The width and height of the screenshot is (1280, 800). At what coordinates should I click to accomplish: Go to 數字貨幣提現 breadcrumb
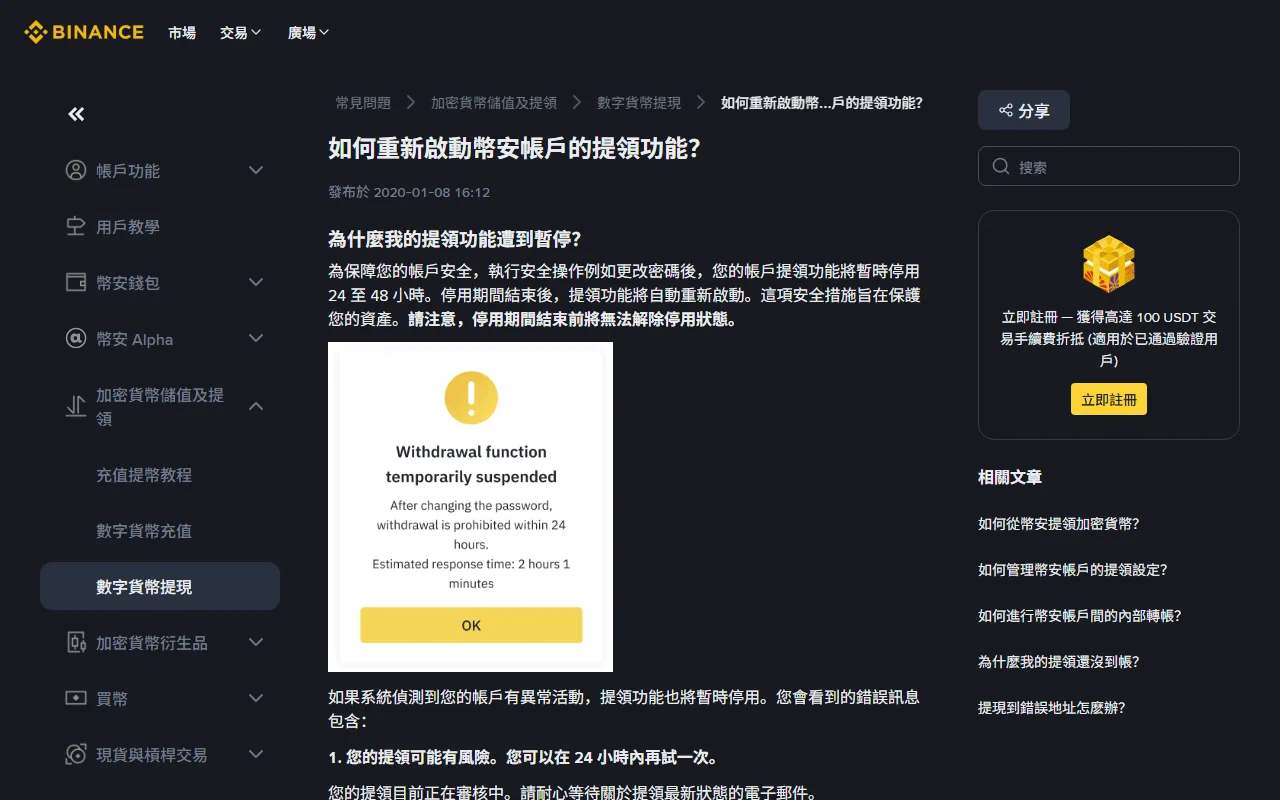point(639,103)
